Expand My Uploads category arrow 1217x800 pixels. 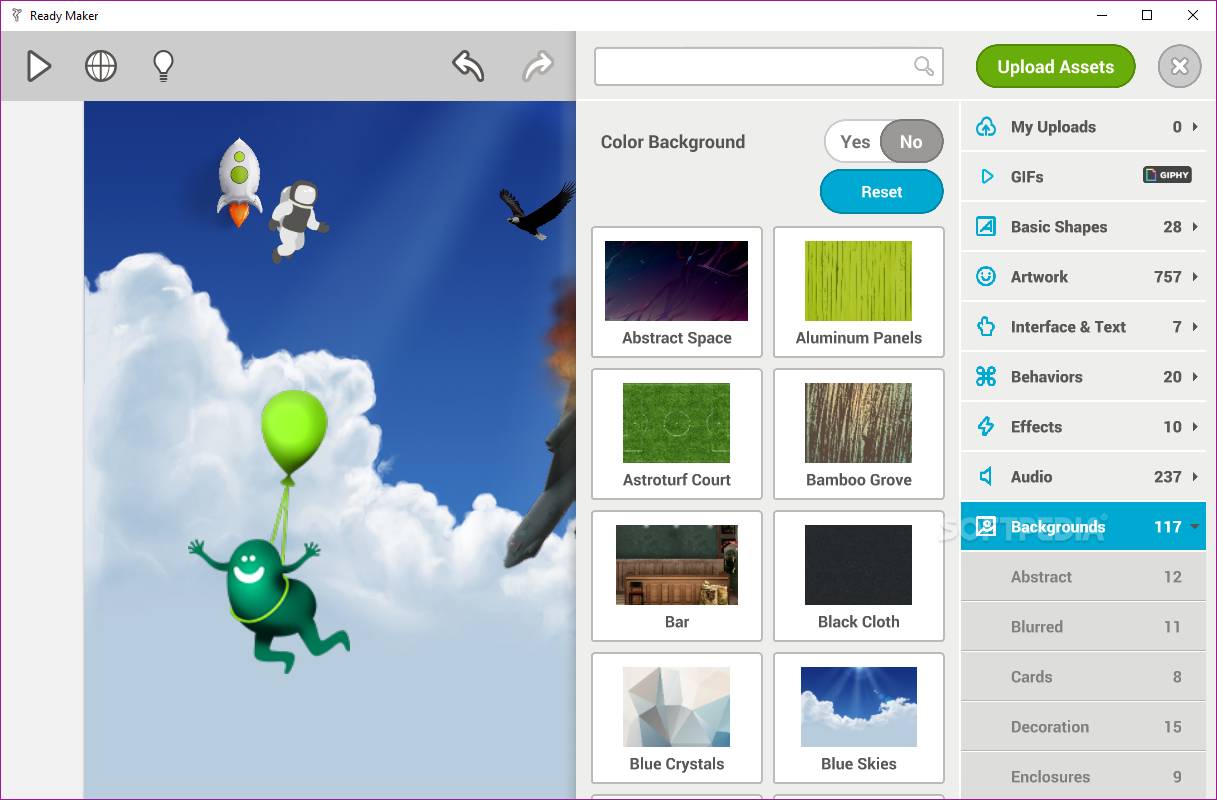1195,127
